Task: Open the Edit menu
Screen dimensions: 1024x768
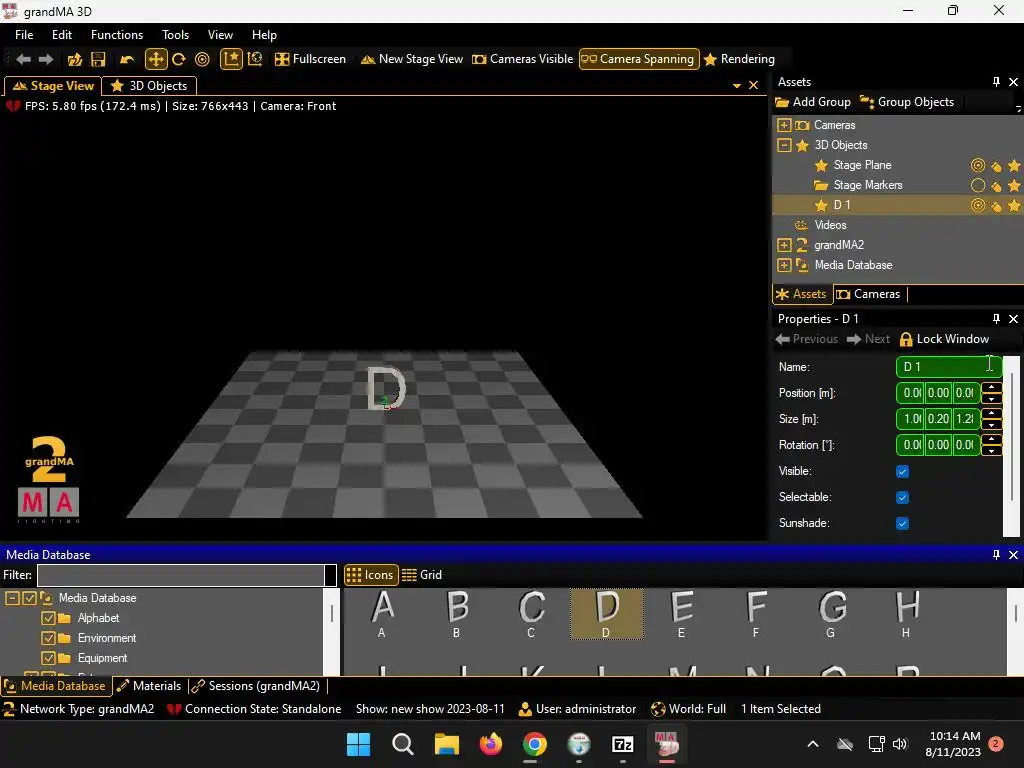Action: click(x=62, y=35)
